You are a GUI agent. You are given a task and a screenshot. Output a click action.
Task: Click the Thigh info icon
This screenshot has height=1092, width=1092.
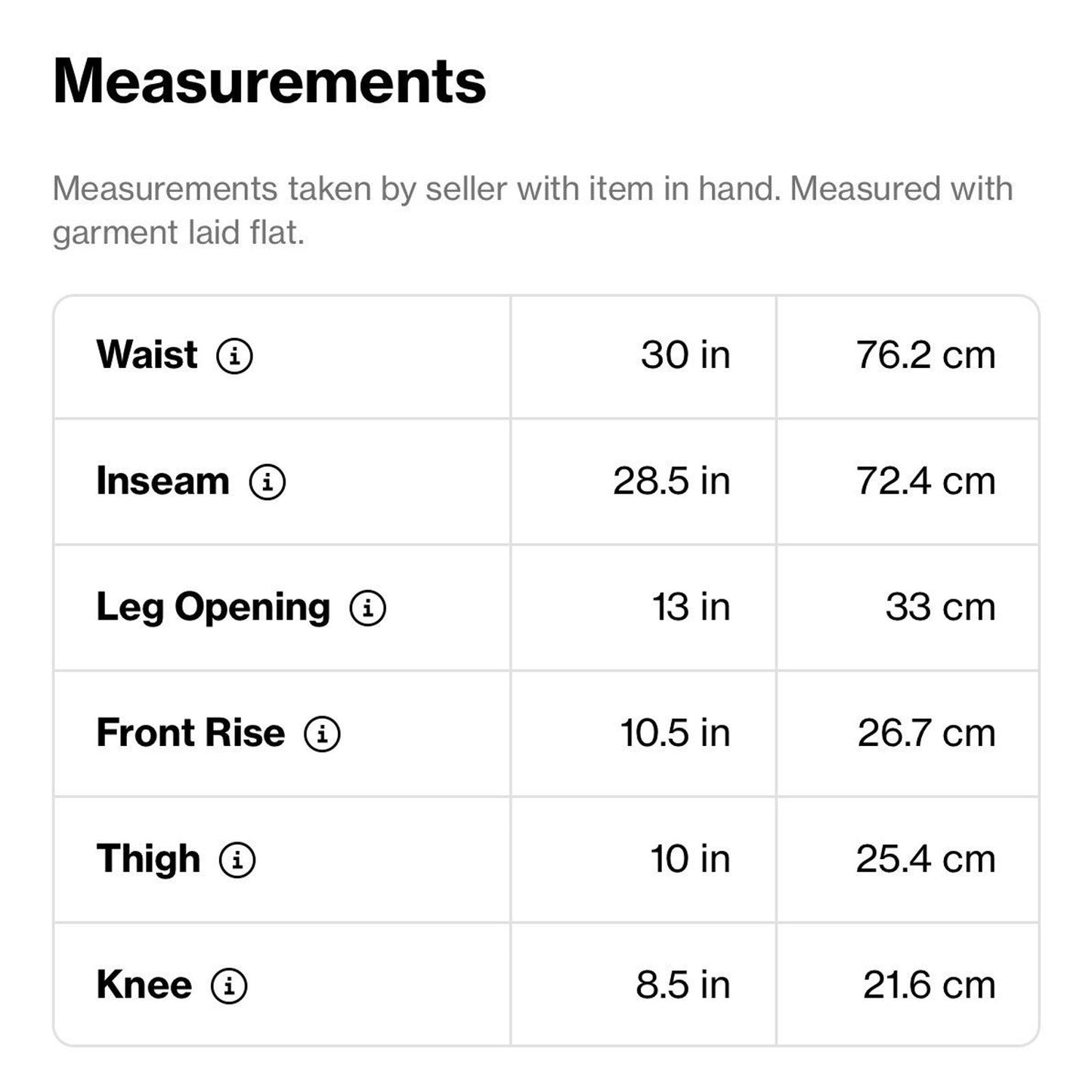coord(237,860)
